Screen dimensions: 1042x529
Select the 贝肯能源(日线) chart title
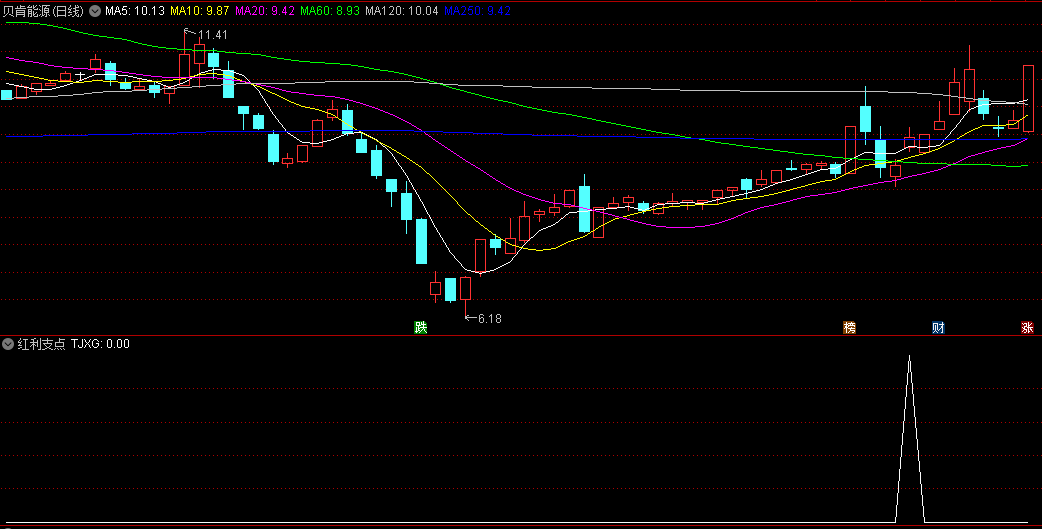43,11
